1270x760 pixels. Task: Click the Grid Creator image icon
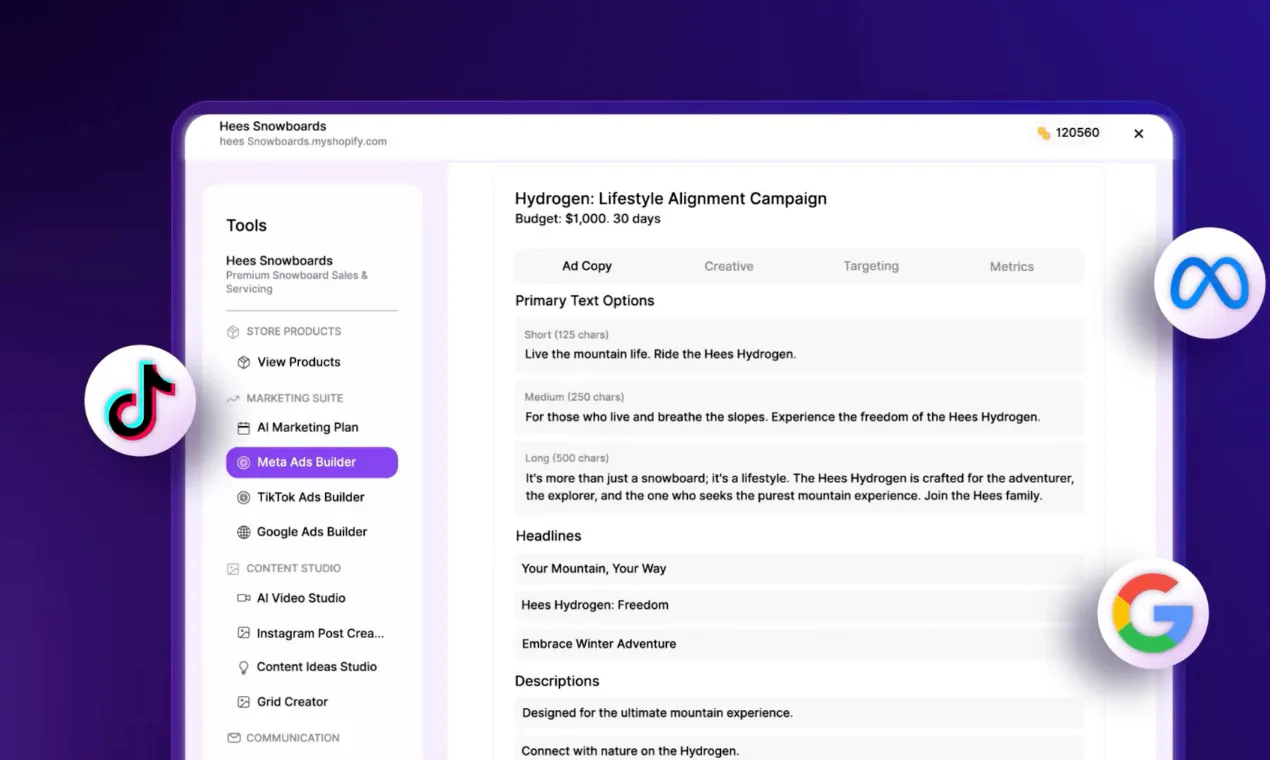[x=243, y=702]
